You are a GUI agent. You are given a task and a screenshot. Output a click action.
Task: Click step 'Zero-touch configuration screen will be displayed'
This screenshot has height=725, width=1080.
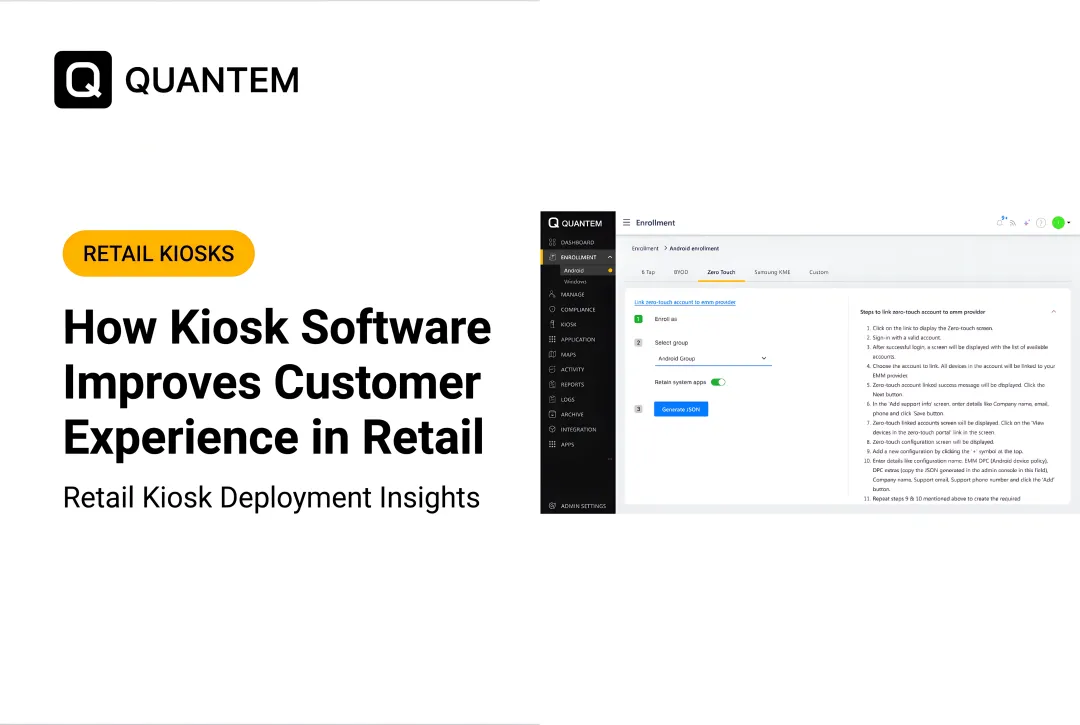coord(933,442)
